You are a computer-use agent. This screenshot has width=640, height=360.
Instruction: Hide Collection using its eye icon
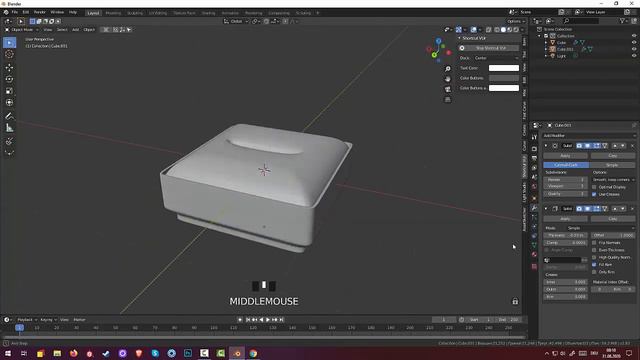coord(634,36)
